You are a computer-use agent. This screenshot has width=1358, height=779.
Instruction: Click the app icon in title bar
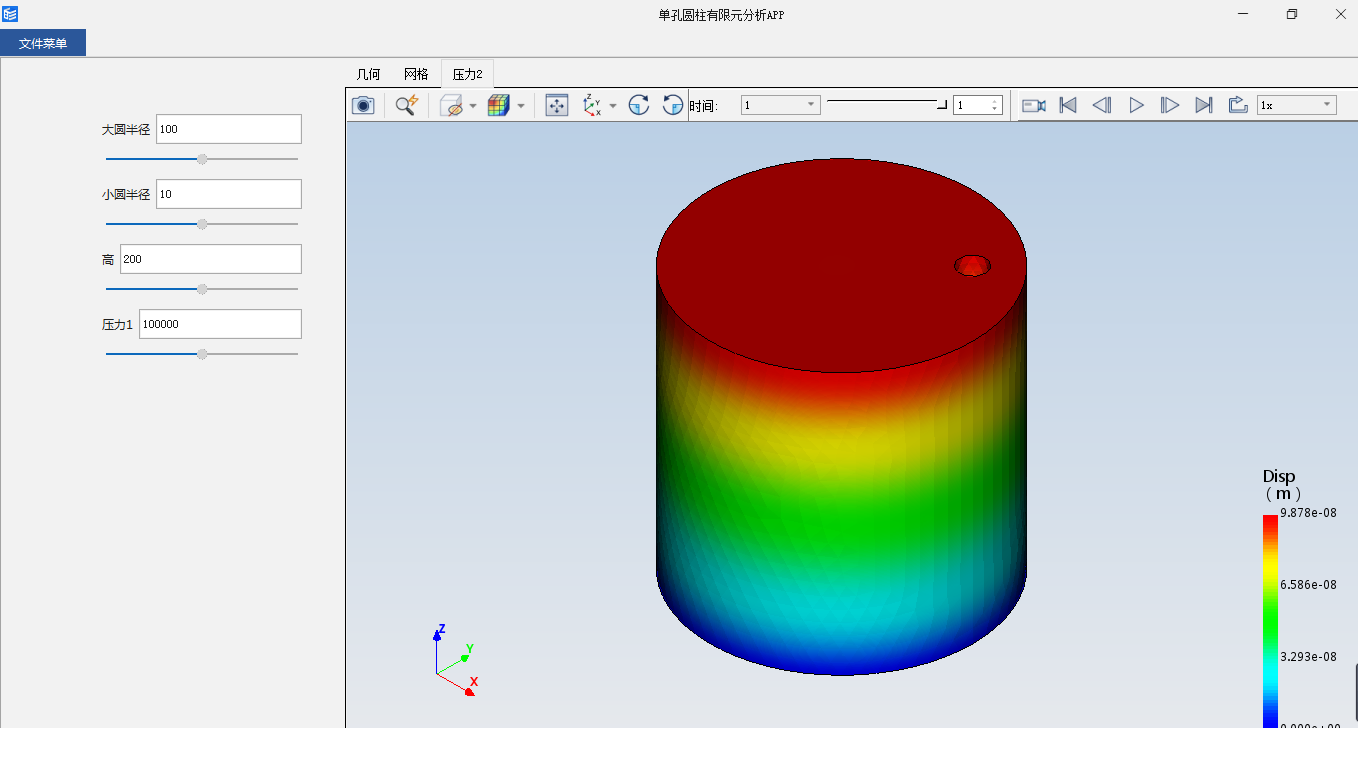(10, 14)
